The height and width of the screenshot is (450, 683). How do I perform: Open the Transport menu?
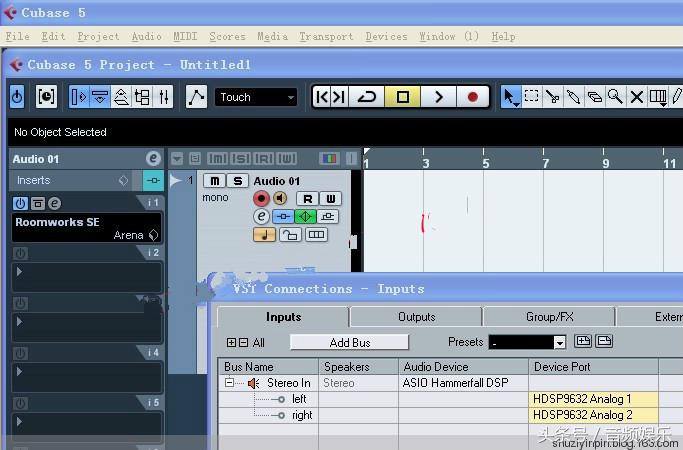[x=326, y=36]
